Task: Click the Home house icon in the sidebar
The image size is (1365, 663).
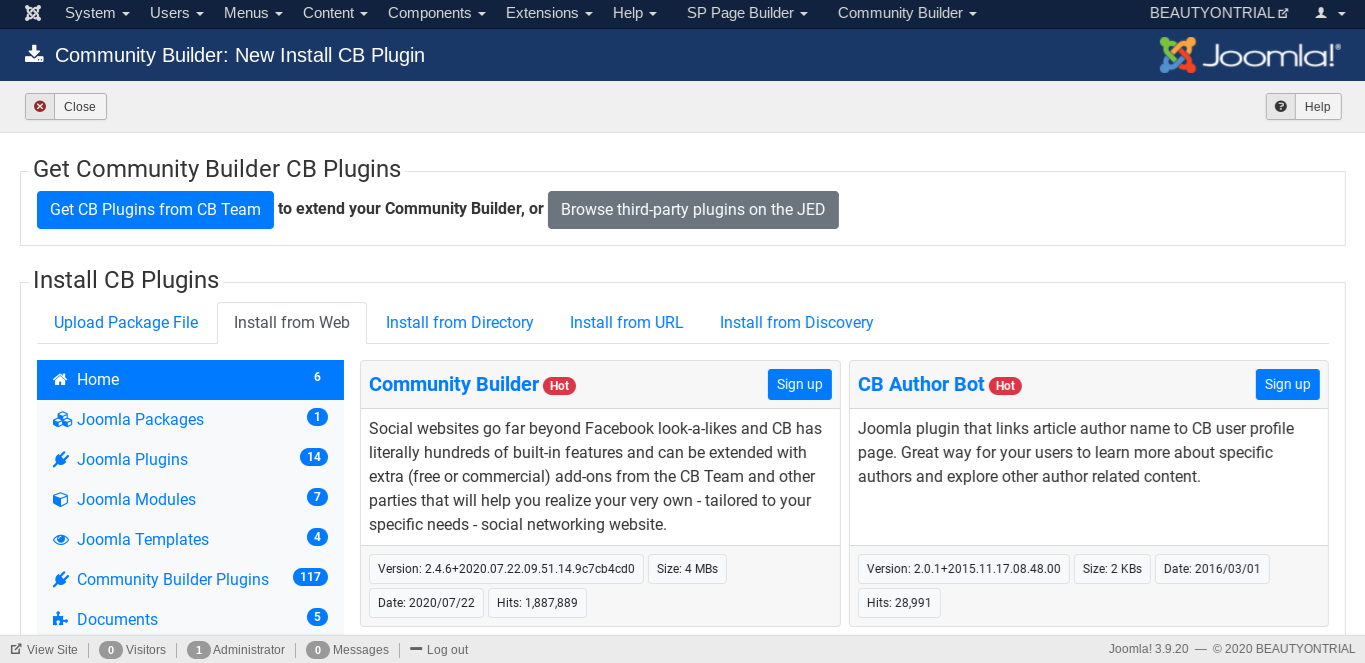Action: tap(61, 379)
